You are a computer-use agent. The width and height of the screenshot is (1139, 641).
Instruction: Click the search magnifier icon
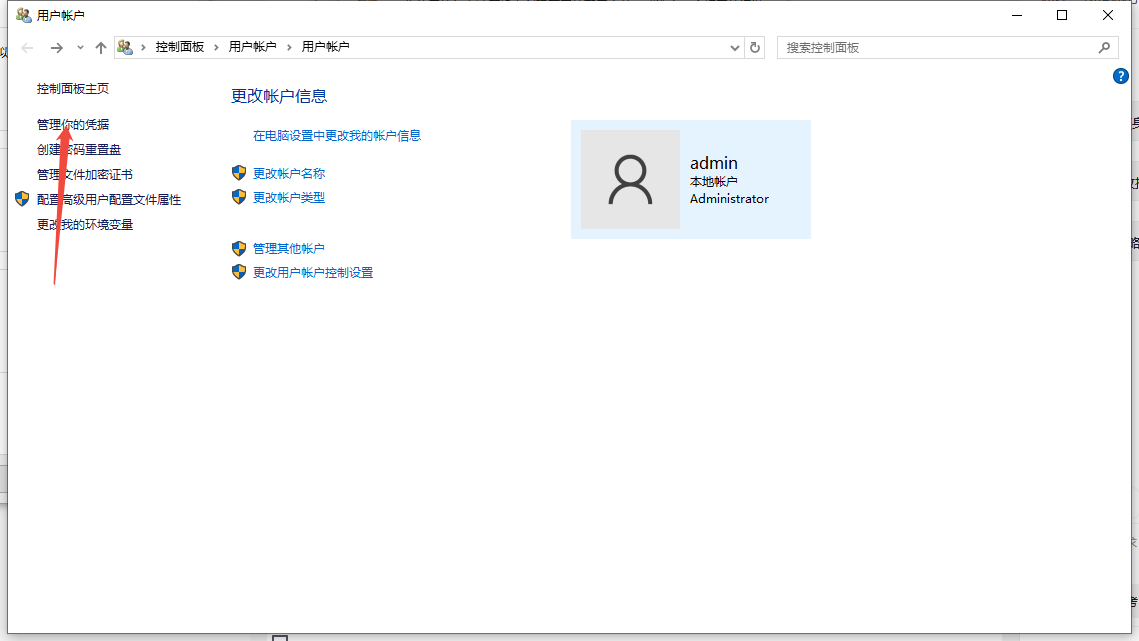[1104, 48]
